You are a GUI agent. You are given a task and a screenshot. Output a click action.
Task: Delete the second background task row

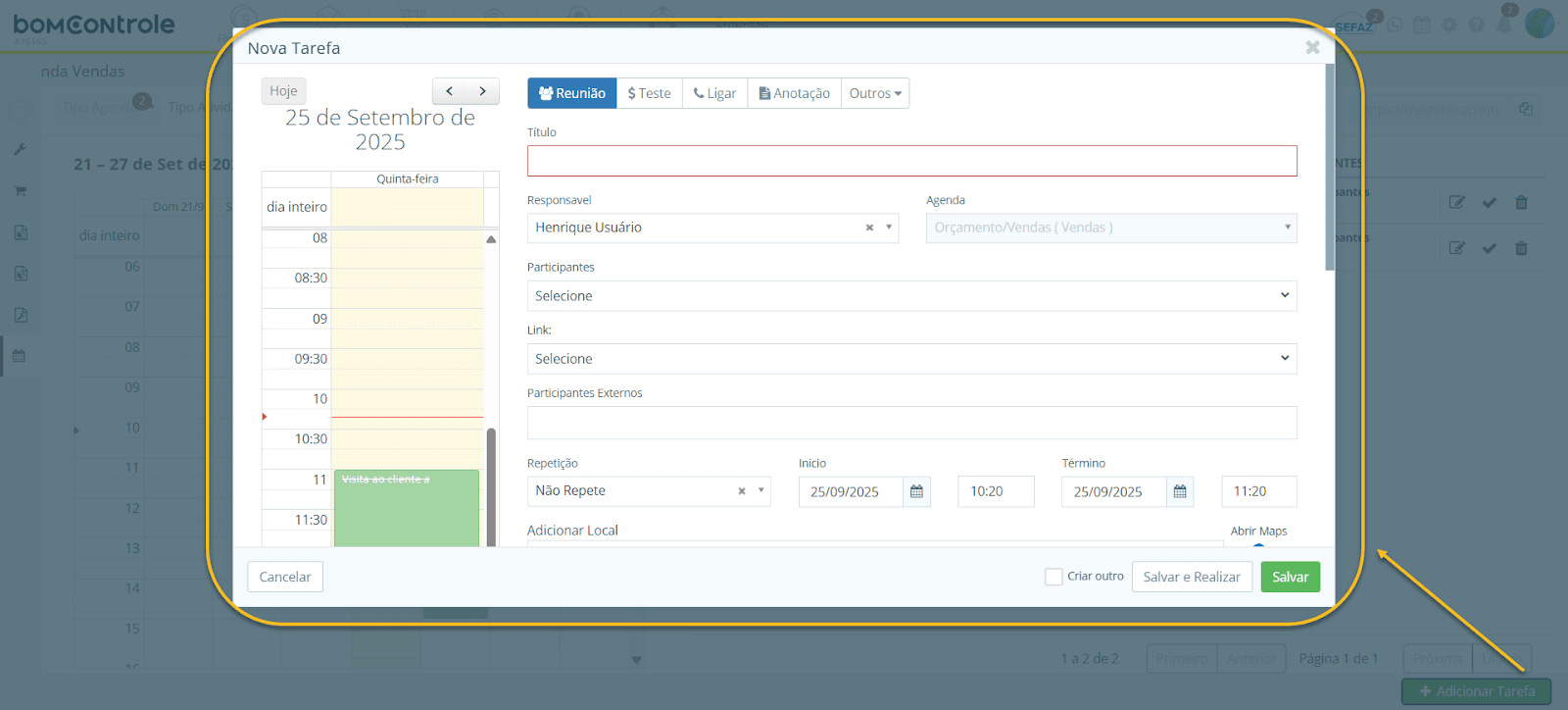[1522, 248]
